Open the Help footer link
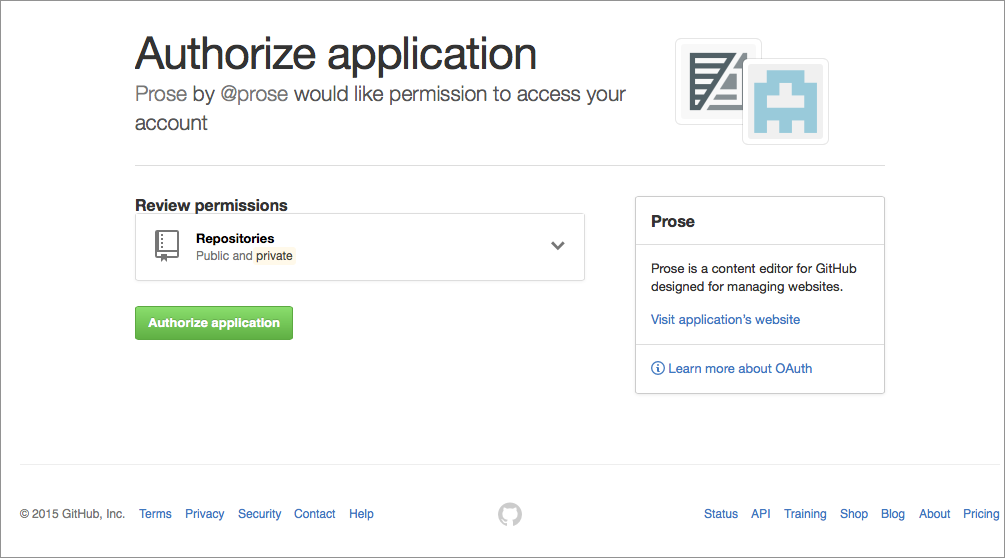Viewport: 1005px width, 558px height. coord(361,514)
